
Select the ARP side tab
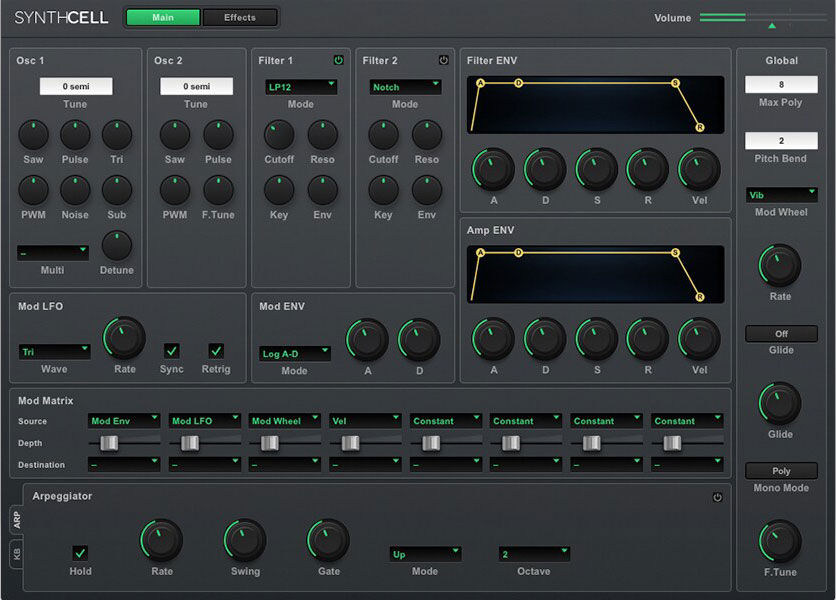click(x=17, y=519)
